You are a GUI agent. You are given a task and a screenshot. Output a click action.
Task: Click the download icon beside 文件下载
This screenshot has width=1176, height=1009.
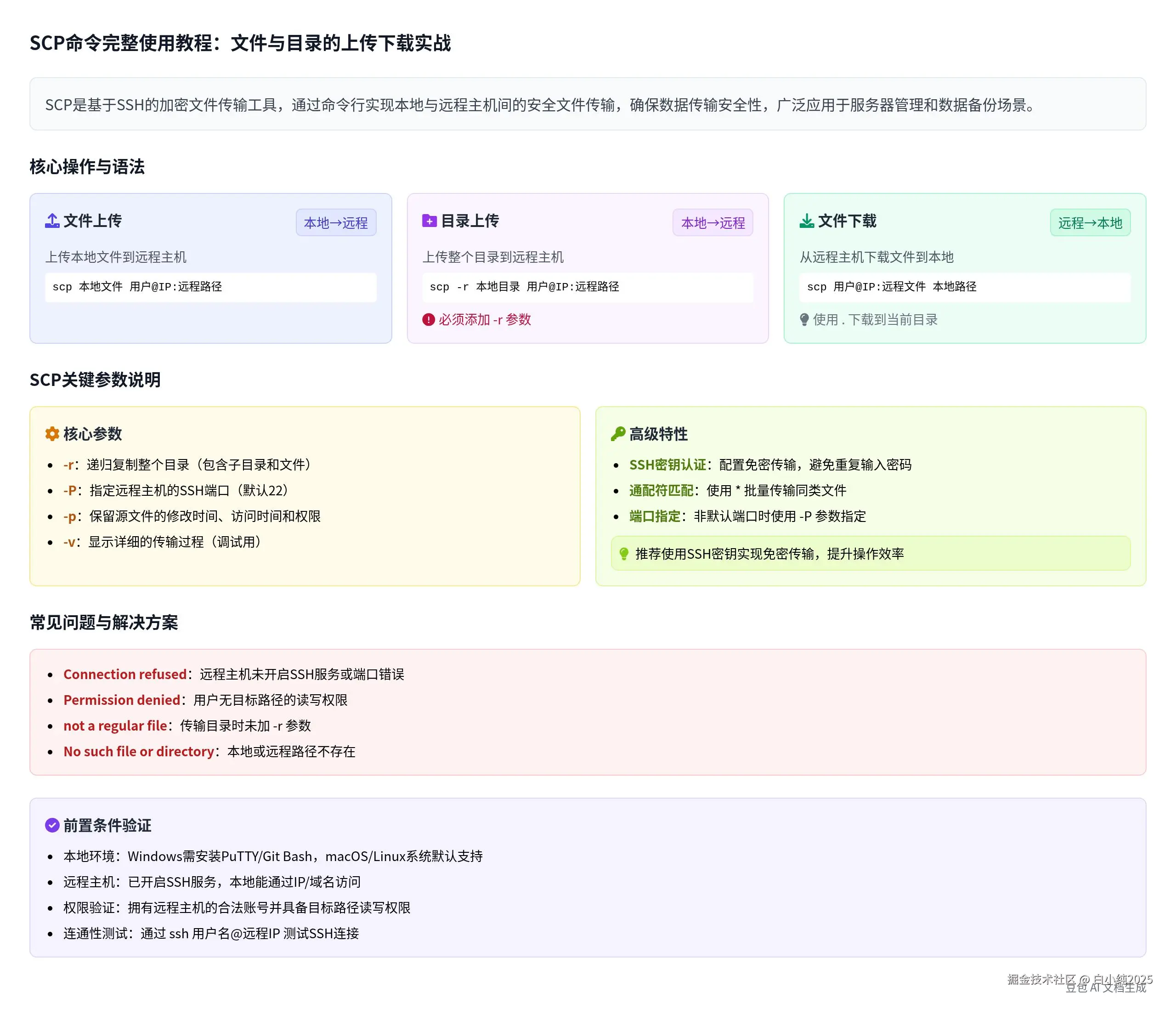[x=807, y=221]
